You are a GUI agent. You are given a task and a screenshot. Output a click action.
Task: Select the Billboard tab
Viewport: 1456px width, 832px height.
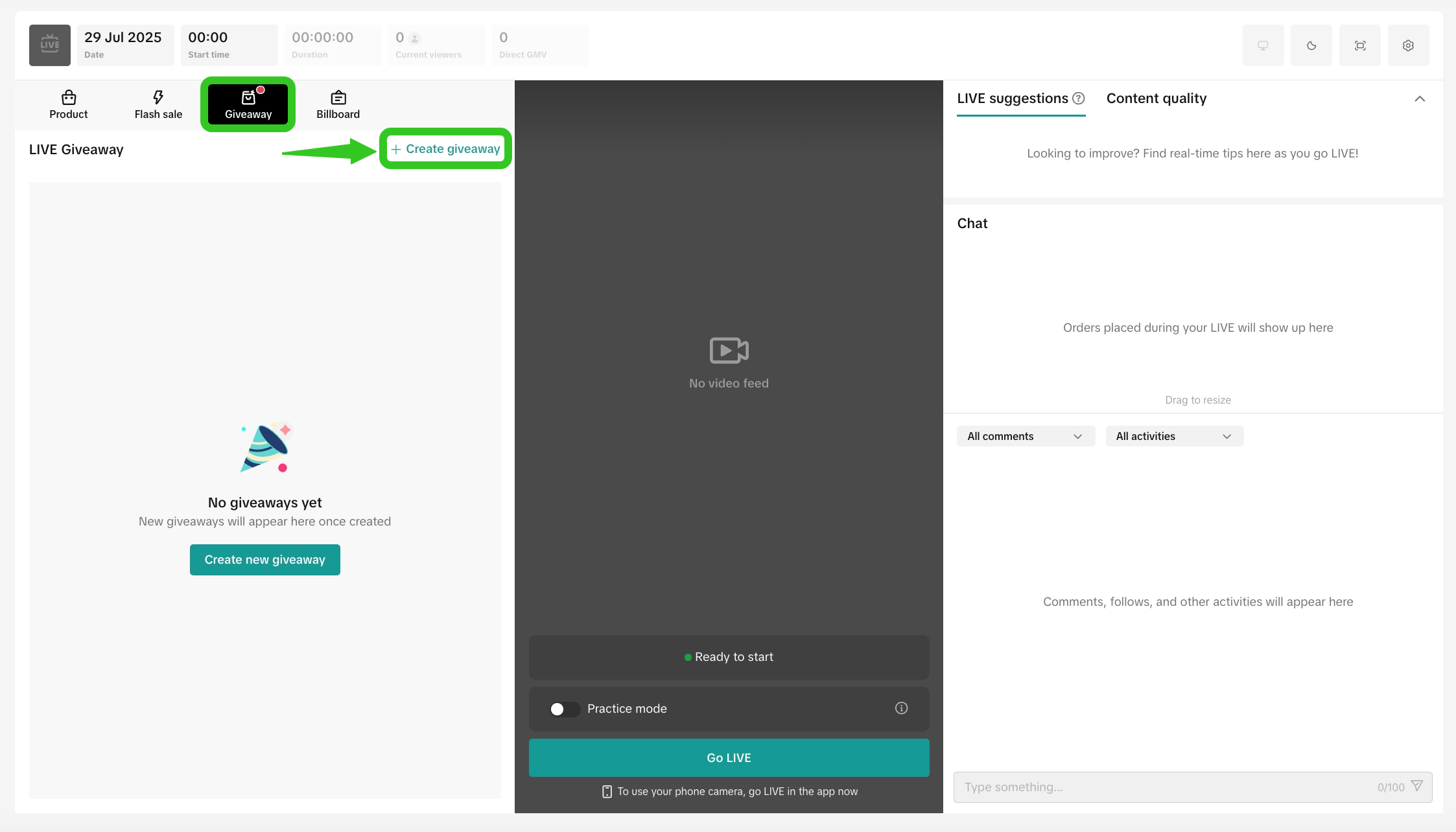[338, 104]
